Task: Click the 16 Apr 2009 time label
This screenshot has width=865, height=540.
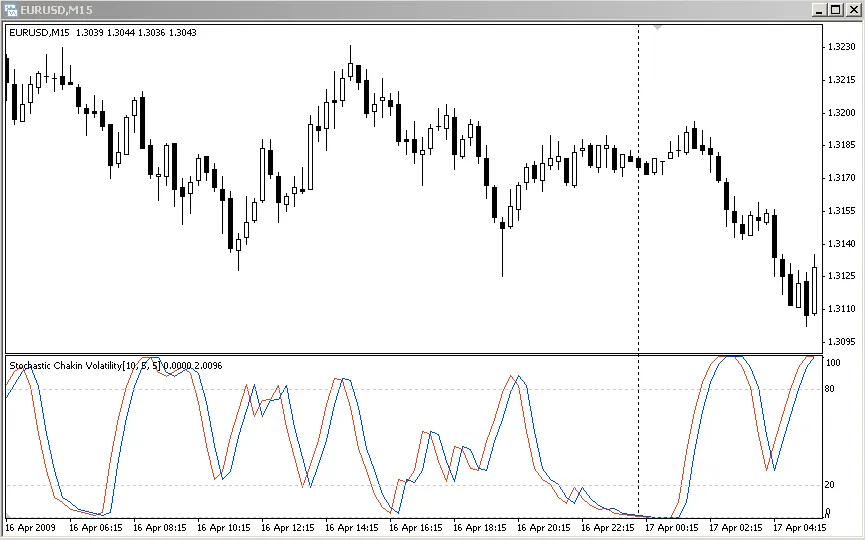Action: pos(32,526)
